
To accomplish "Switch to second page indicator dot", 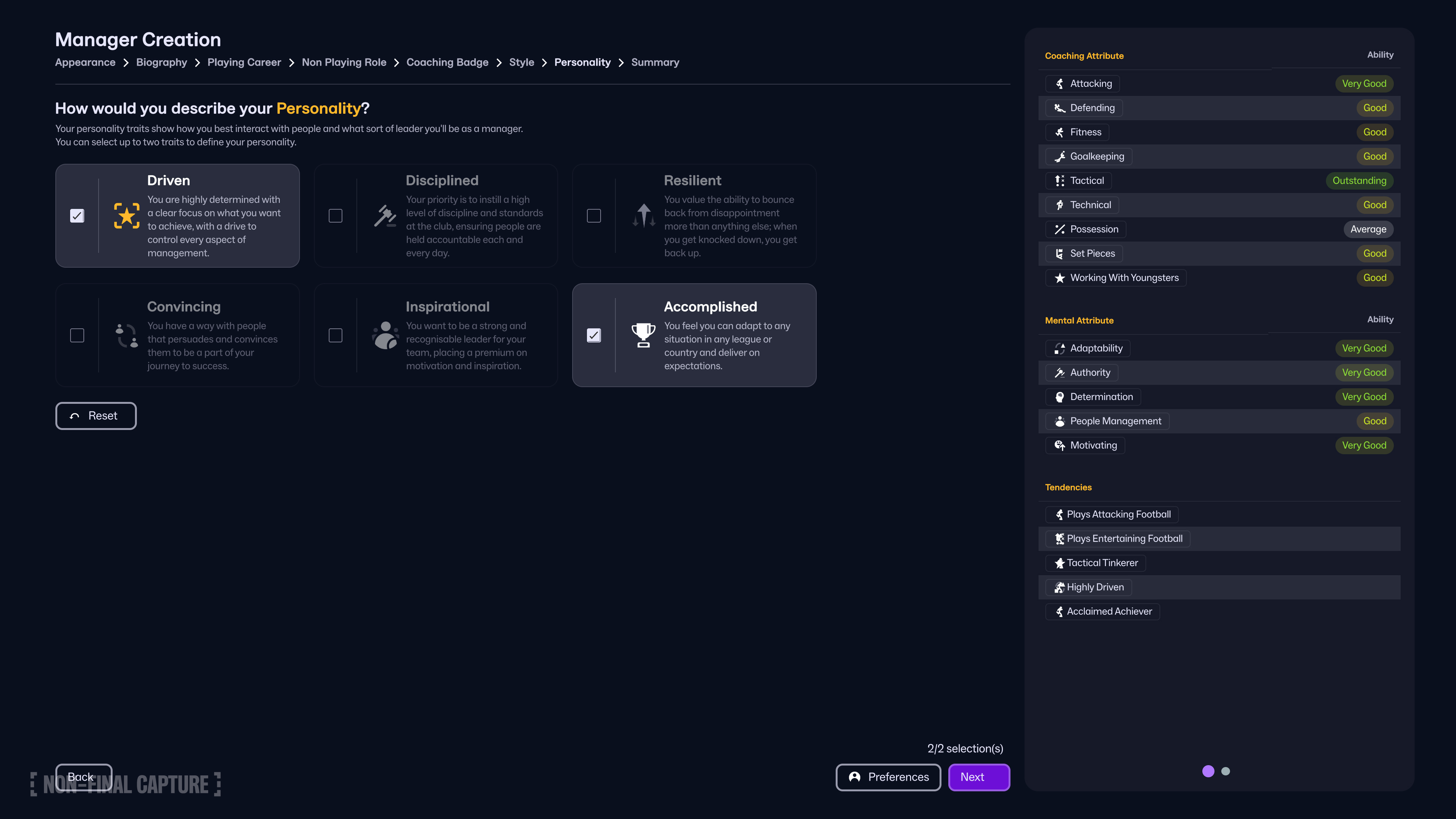I will coord(1225,771).
